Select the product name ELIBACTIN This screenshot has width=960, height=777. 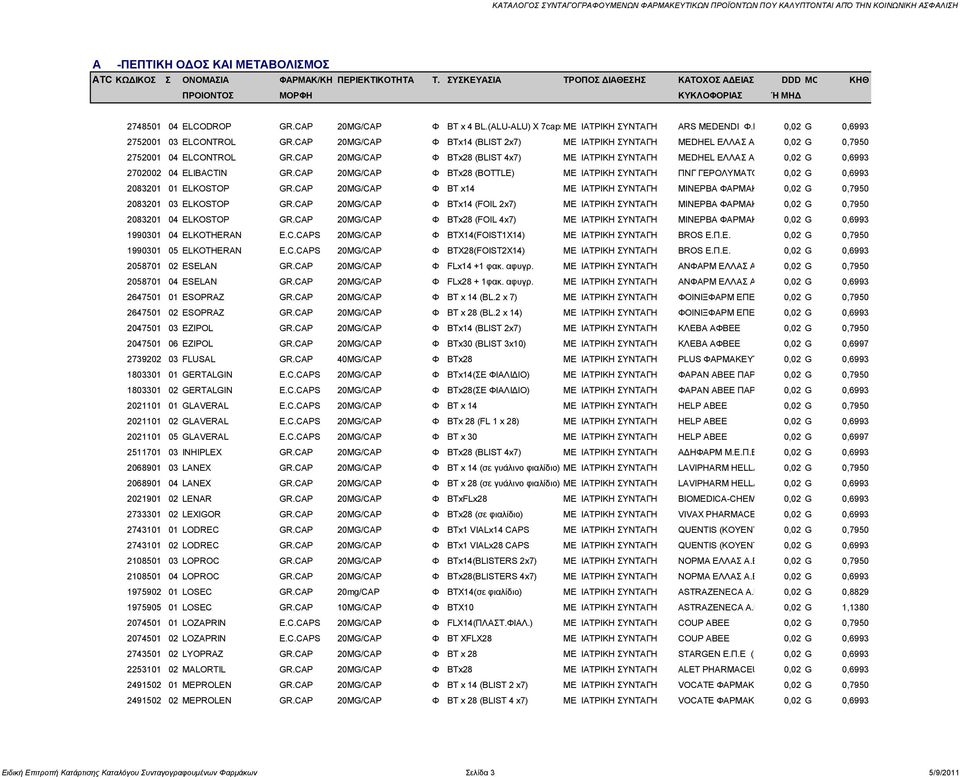[x=204, y=173]
